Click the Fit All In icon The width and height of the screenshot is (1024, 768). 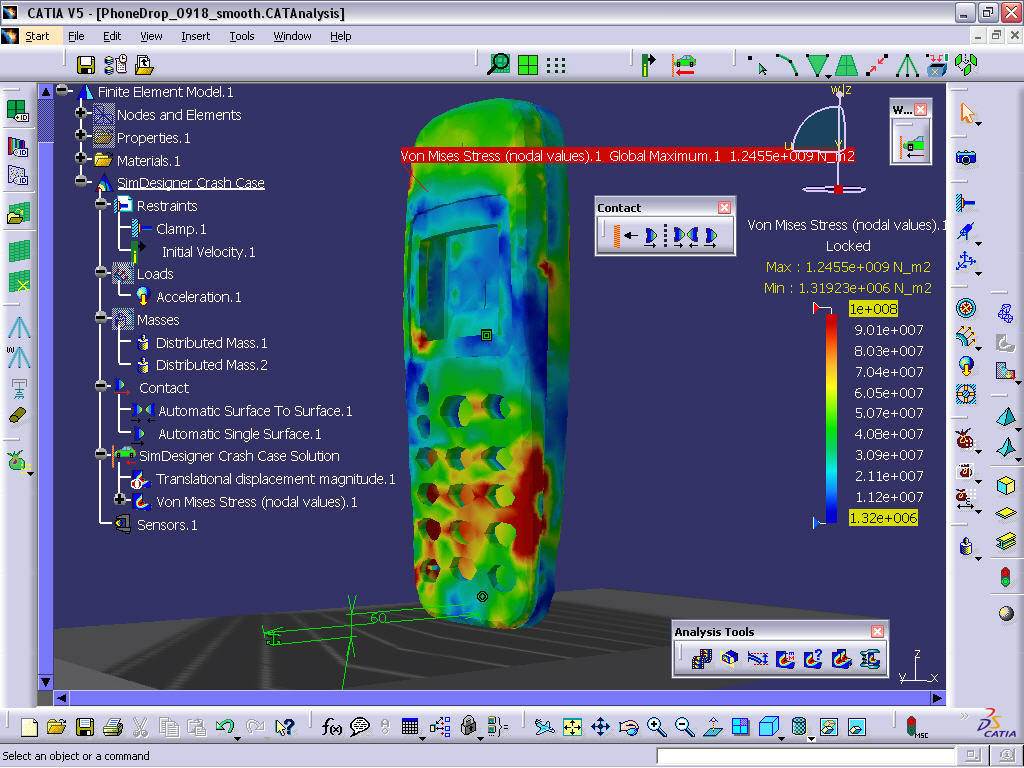[572, 727]
